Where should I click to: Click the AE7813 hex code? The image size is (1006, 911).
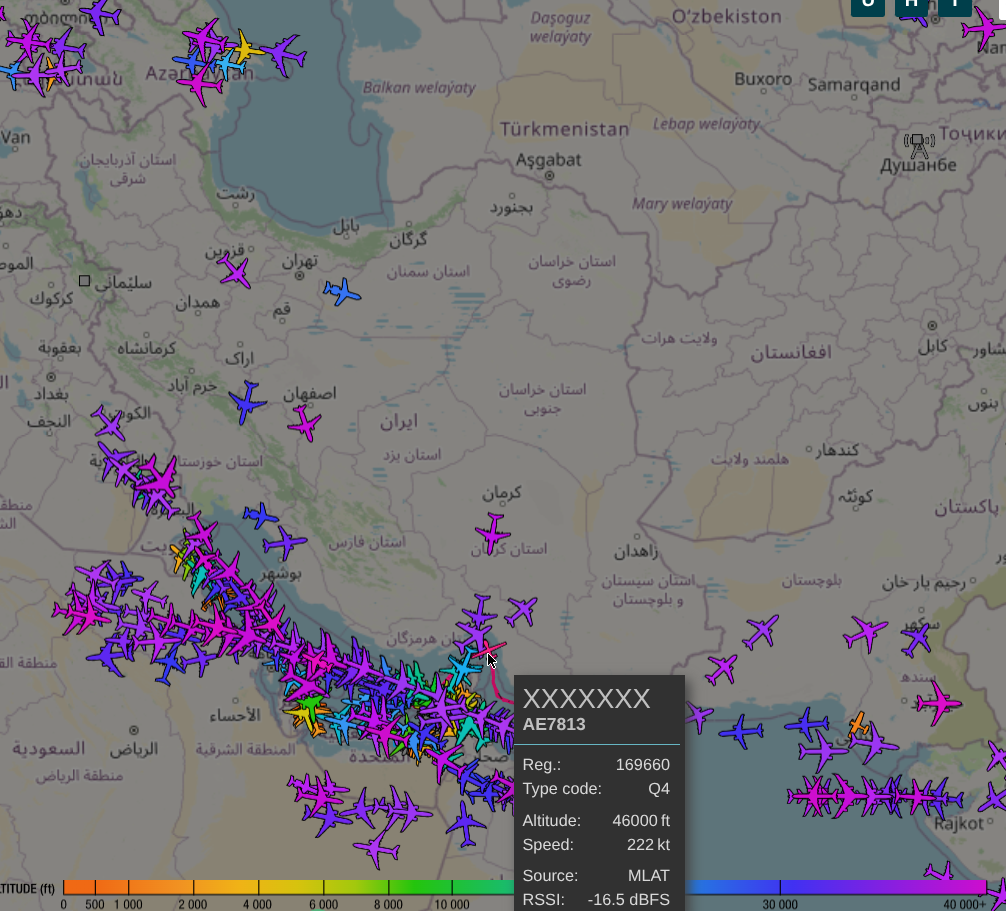coord(554,724)
